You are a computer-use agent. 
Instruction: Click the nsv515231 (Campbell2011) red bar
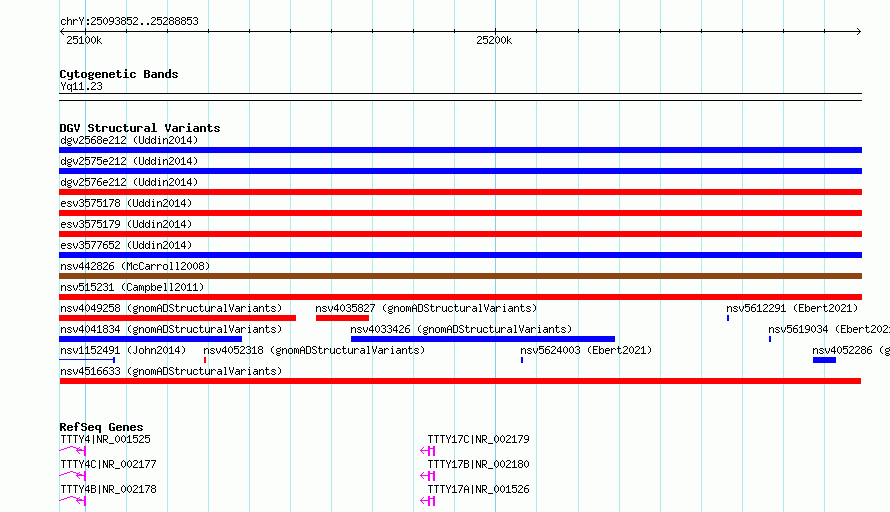[x=460, y=297]
